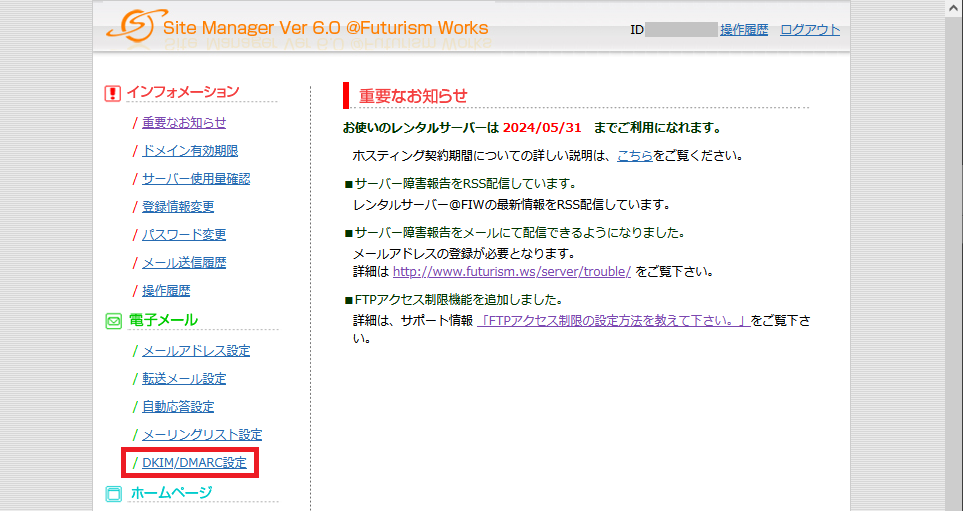Click the cyan Homepage section icon
This screenshot has height=511, width=963.
[114, 494]
